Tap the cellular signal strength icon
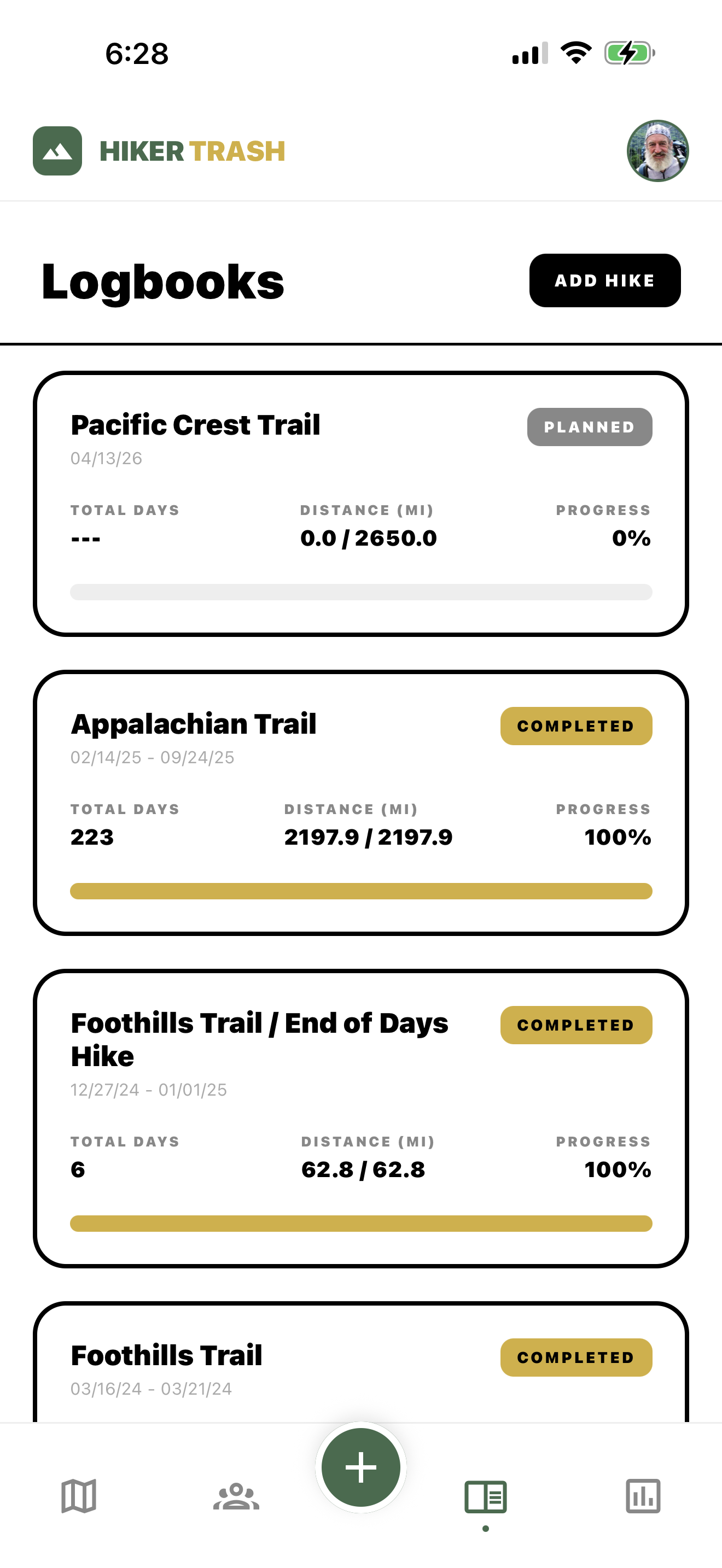Screen dimensions: 722x1568 tap(529, 54)
